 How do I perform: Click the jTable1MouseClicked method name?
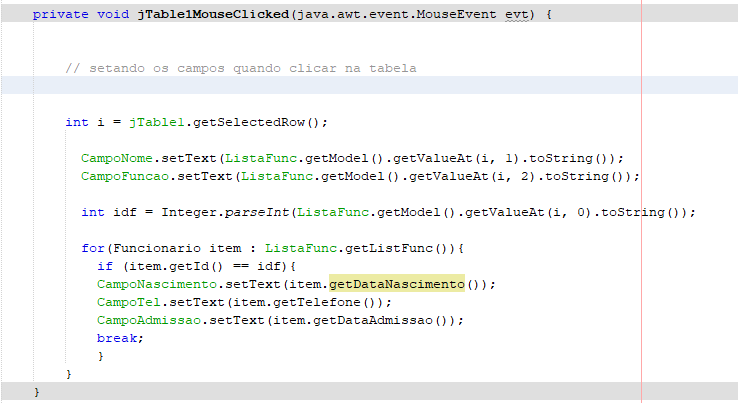(x=213, y=15)
